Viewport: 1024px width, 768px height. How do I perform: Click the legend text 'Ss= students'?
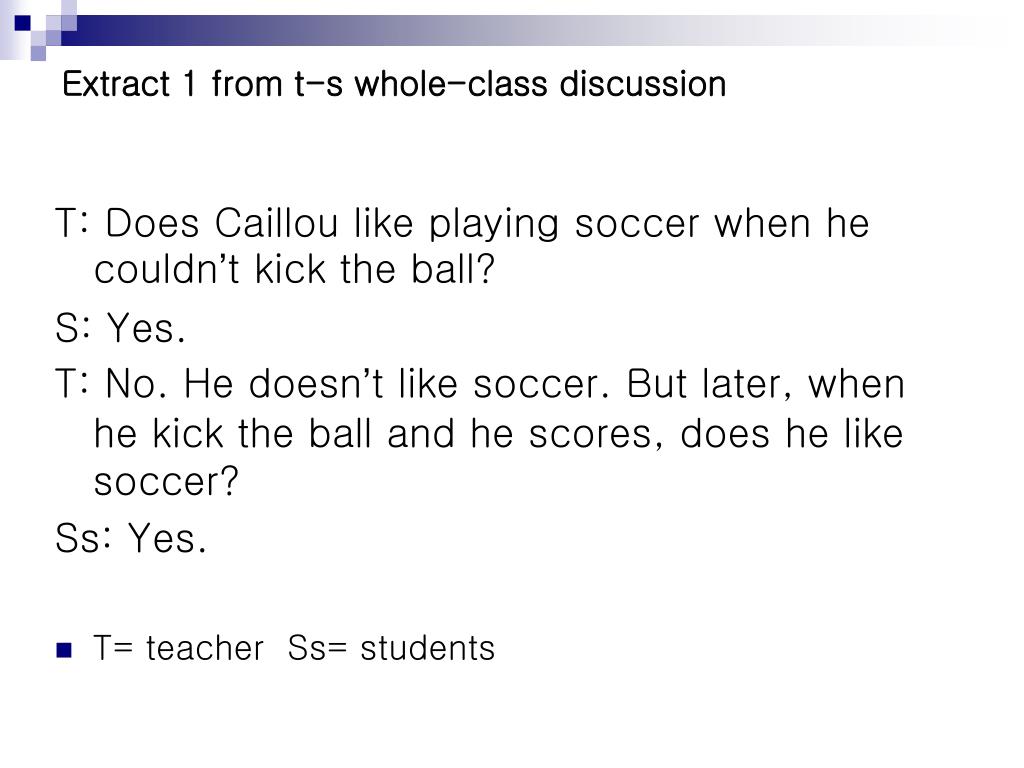click(391, 648)
